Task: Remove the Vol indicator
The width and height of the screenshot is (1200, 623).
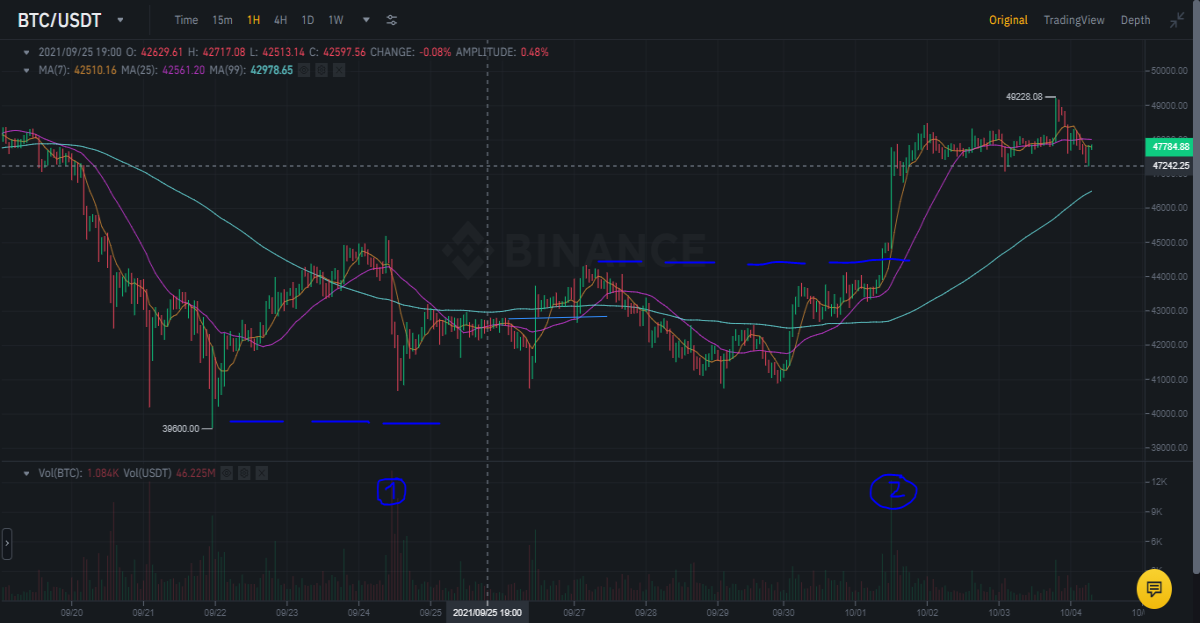Action: pos(261,473)
